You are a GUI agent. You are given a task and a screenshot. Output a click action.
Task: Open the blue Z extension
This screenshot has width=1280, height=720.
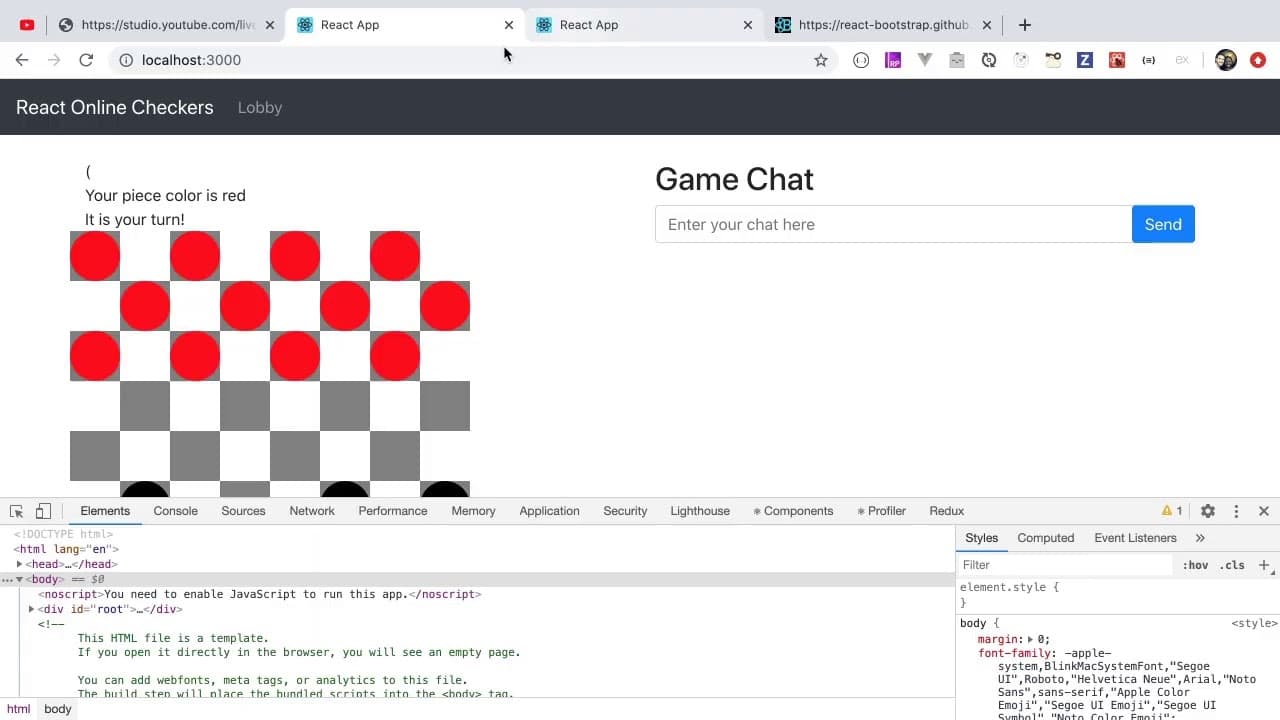point(1085,60)
